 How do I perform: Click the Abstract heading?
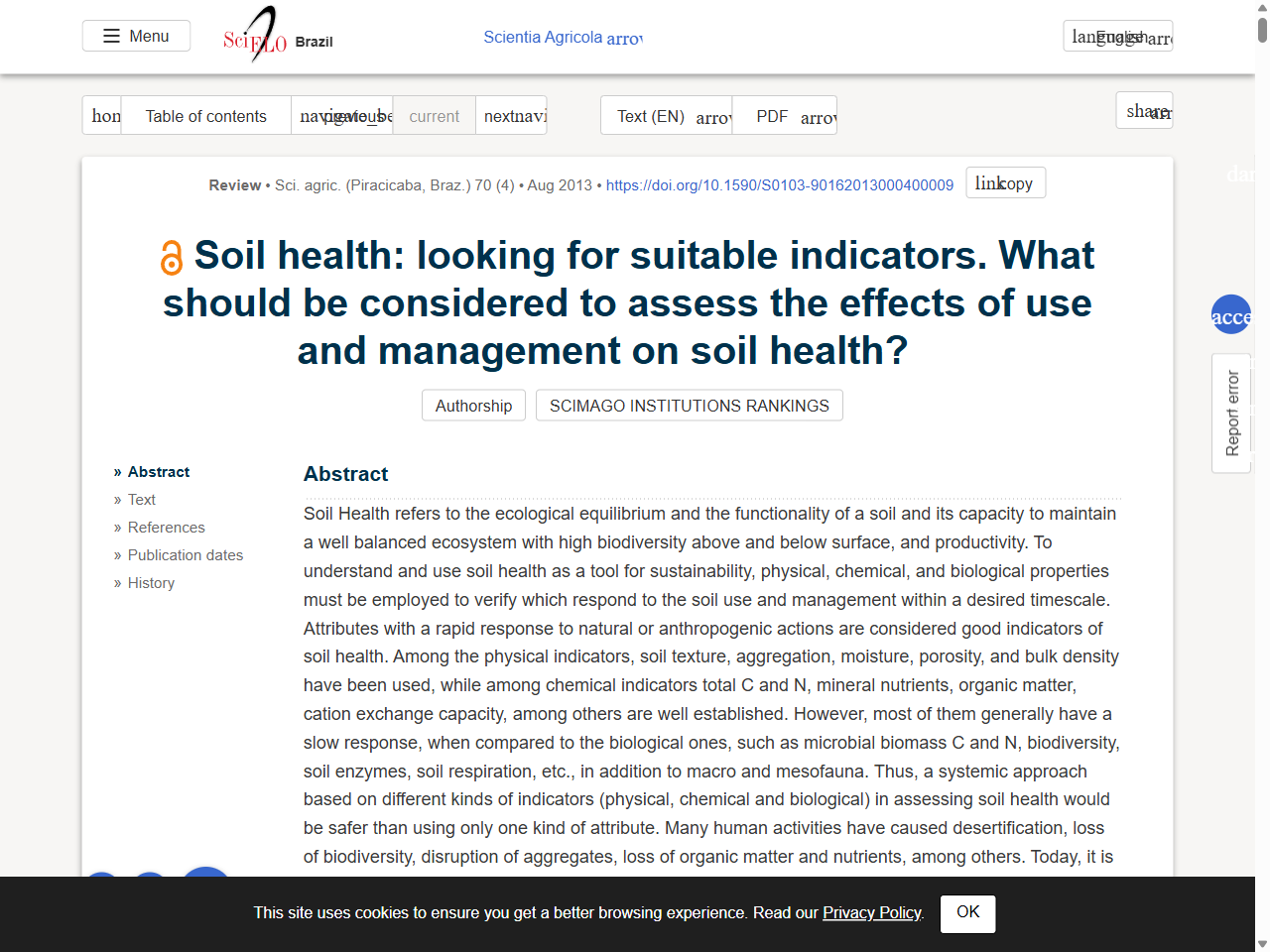(x=346, y=474)
